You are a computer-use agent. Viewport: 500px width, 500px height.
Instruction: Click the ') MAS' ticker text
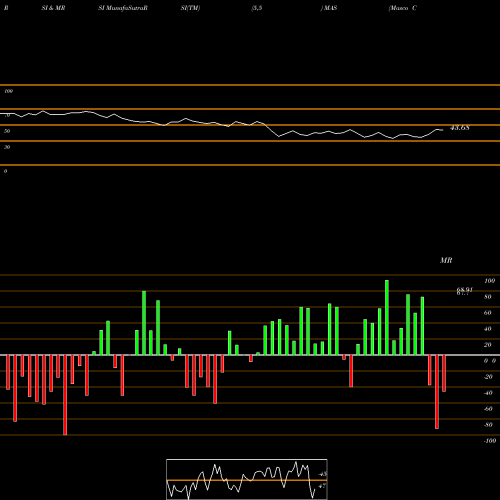329,8
